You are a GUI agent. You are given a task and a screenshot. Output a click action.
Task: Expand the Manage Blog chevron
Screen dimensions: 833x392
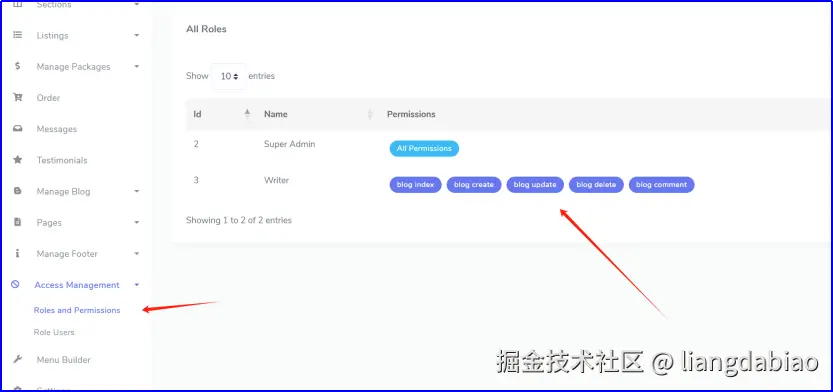click(137, 191)
